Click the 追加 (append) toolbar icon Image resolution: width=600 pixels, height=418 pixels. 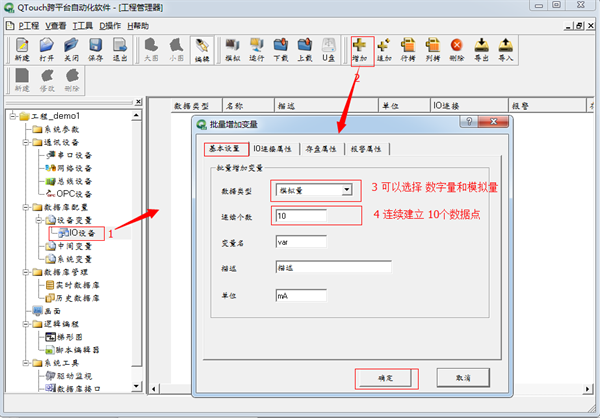coord(384,49)
